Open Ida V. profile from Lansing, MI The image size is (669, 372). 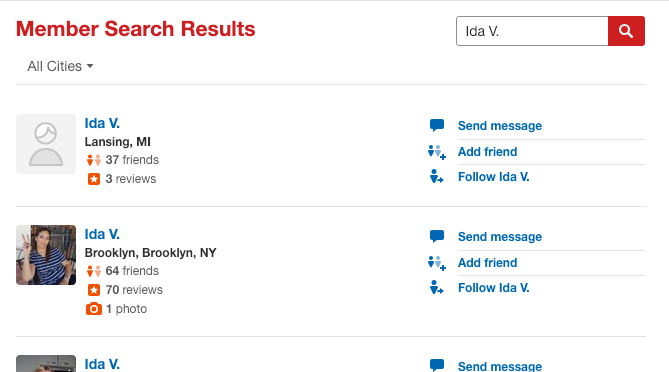(x=102, y=123)
